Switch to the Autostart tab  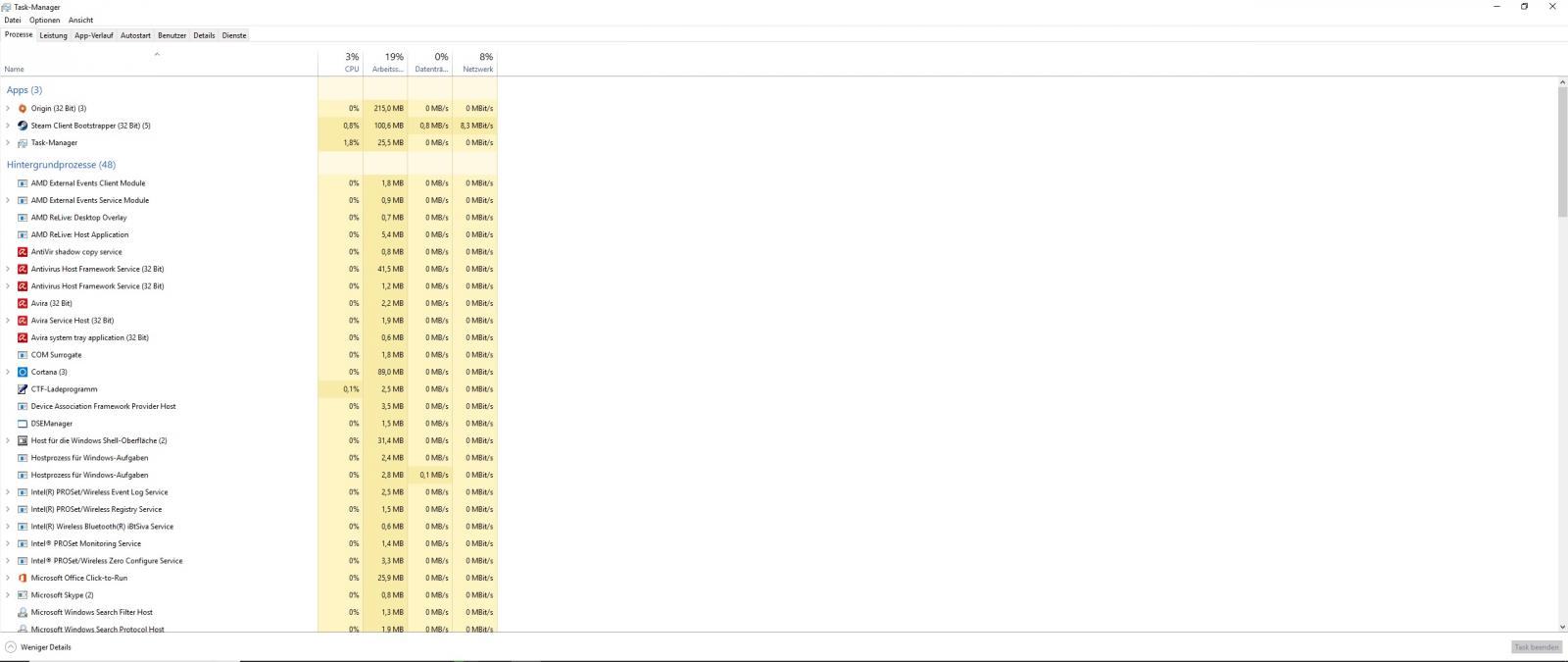(x=135, y=35)
